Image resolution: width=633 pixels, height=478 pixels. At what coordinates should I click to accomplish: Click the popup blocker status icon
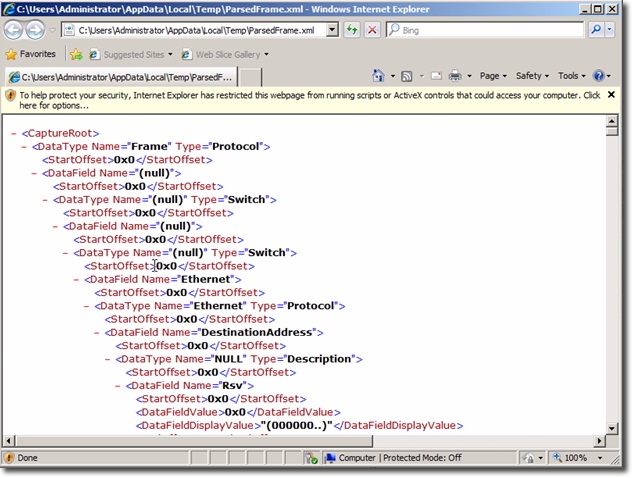(311, 458)
